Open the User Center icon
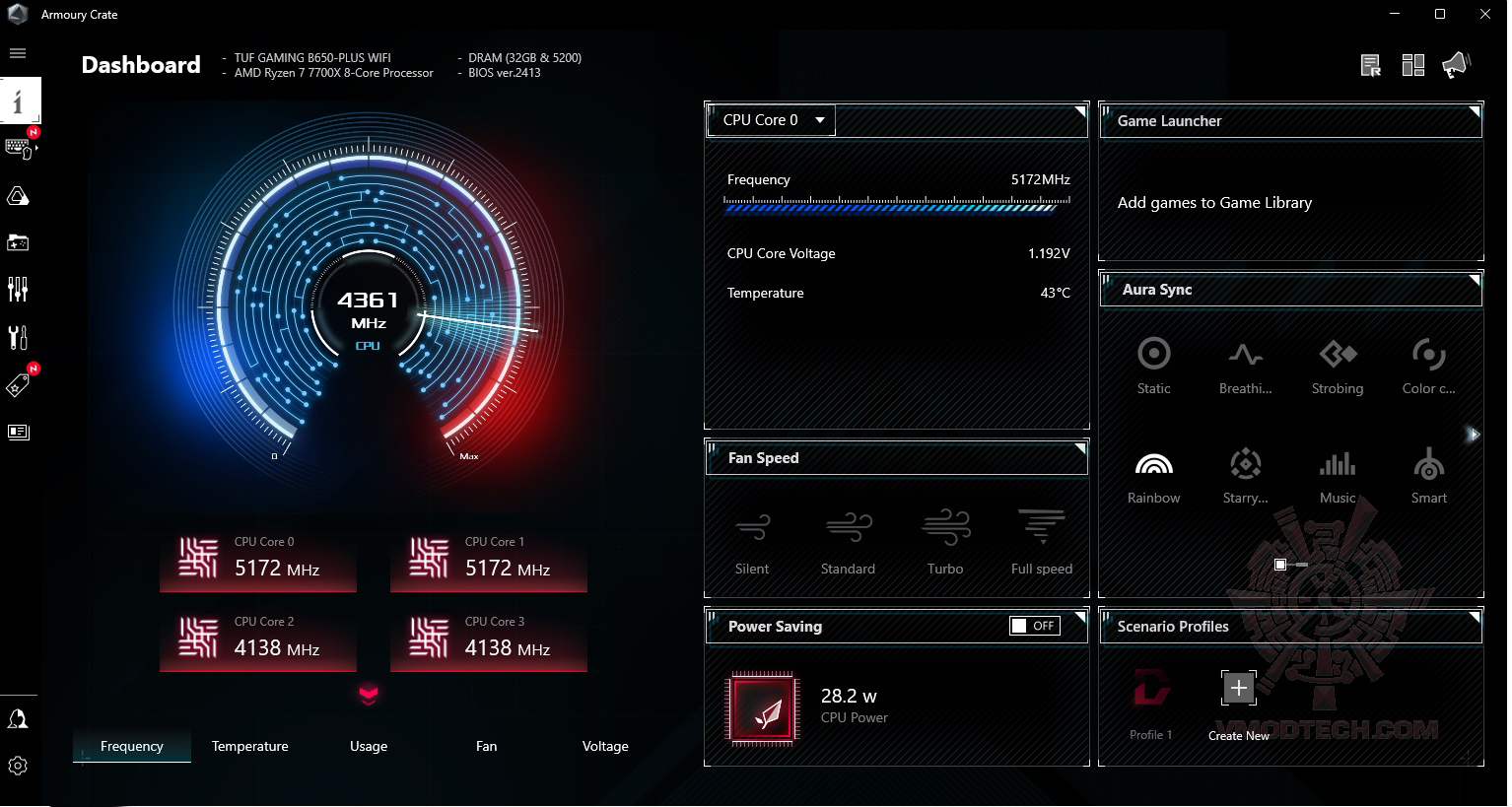Viewport: 1512px width, 807px height. click(x=18, y=719)
